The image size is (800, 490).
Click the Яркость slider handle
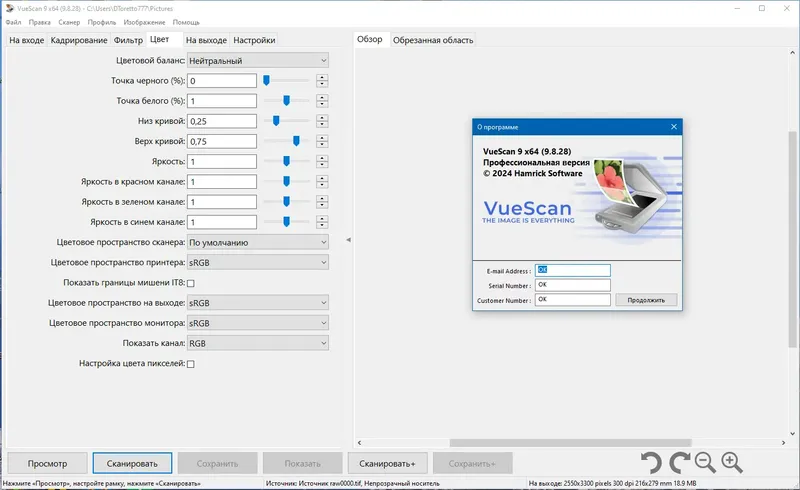coord(287,161)
